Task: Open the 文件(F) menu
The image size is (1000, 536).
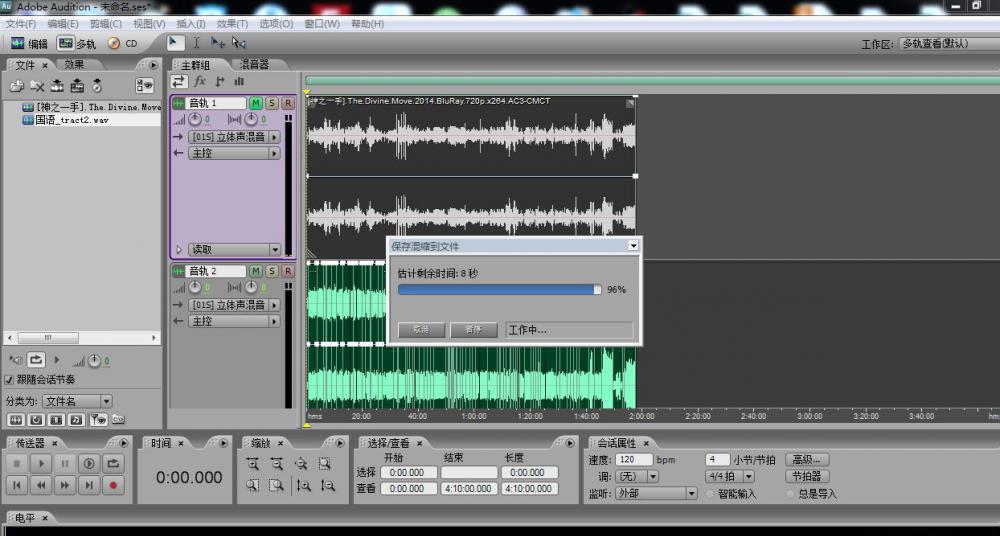Action: click(20, 24)
